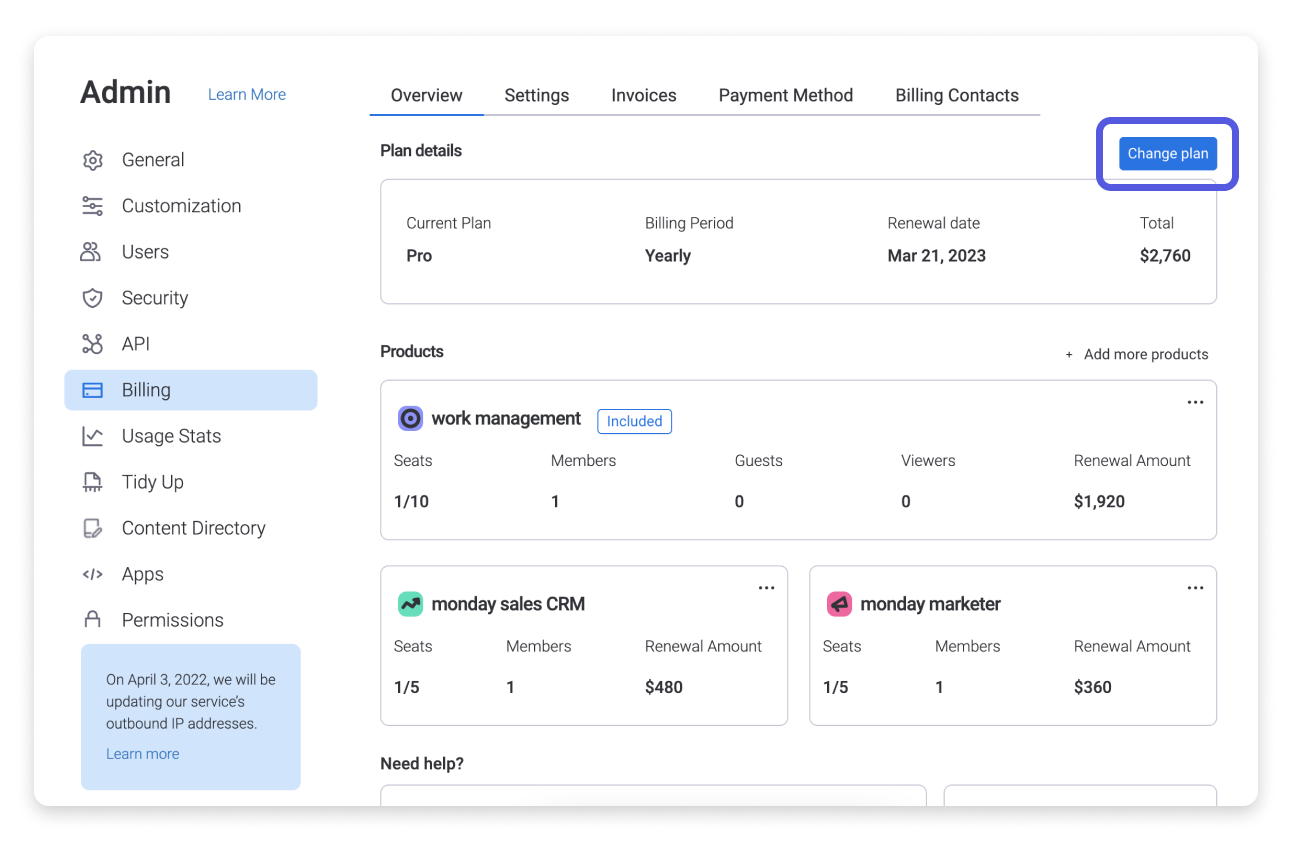Go to Apps section

[x=143, y=574]
